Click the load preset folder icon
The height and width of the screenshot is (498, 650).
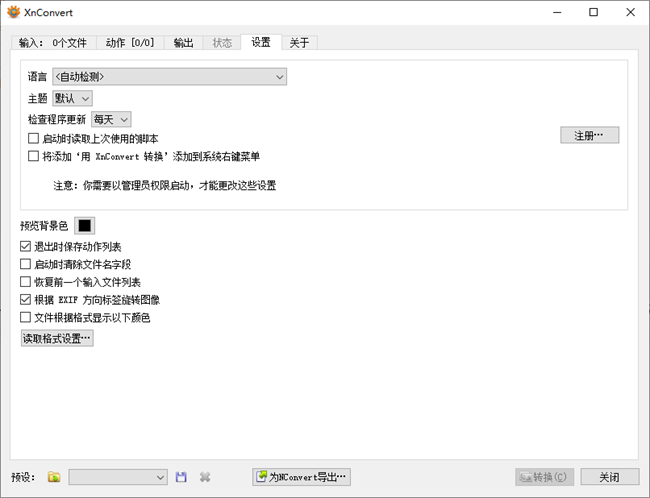pyautogui.click(x=54, y=478)
